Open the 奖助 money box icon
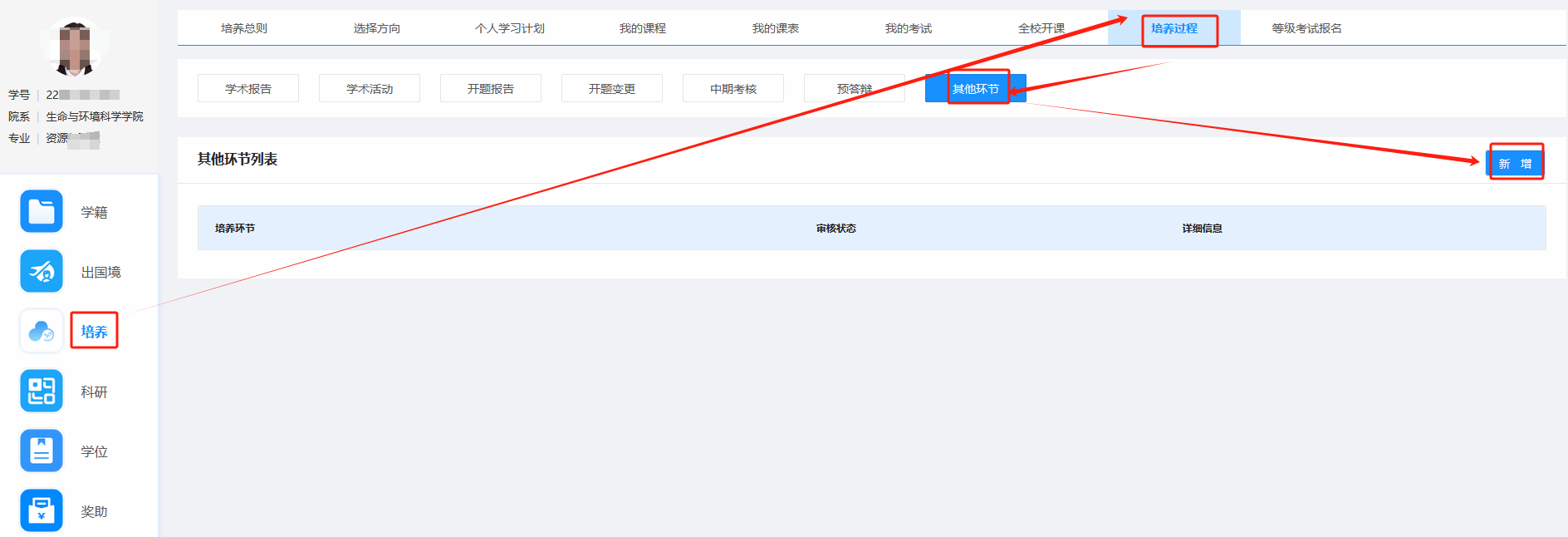This screenshot has height=537, width=1568. click(42, 510)
